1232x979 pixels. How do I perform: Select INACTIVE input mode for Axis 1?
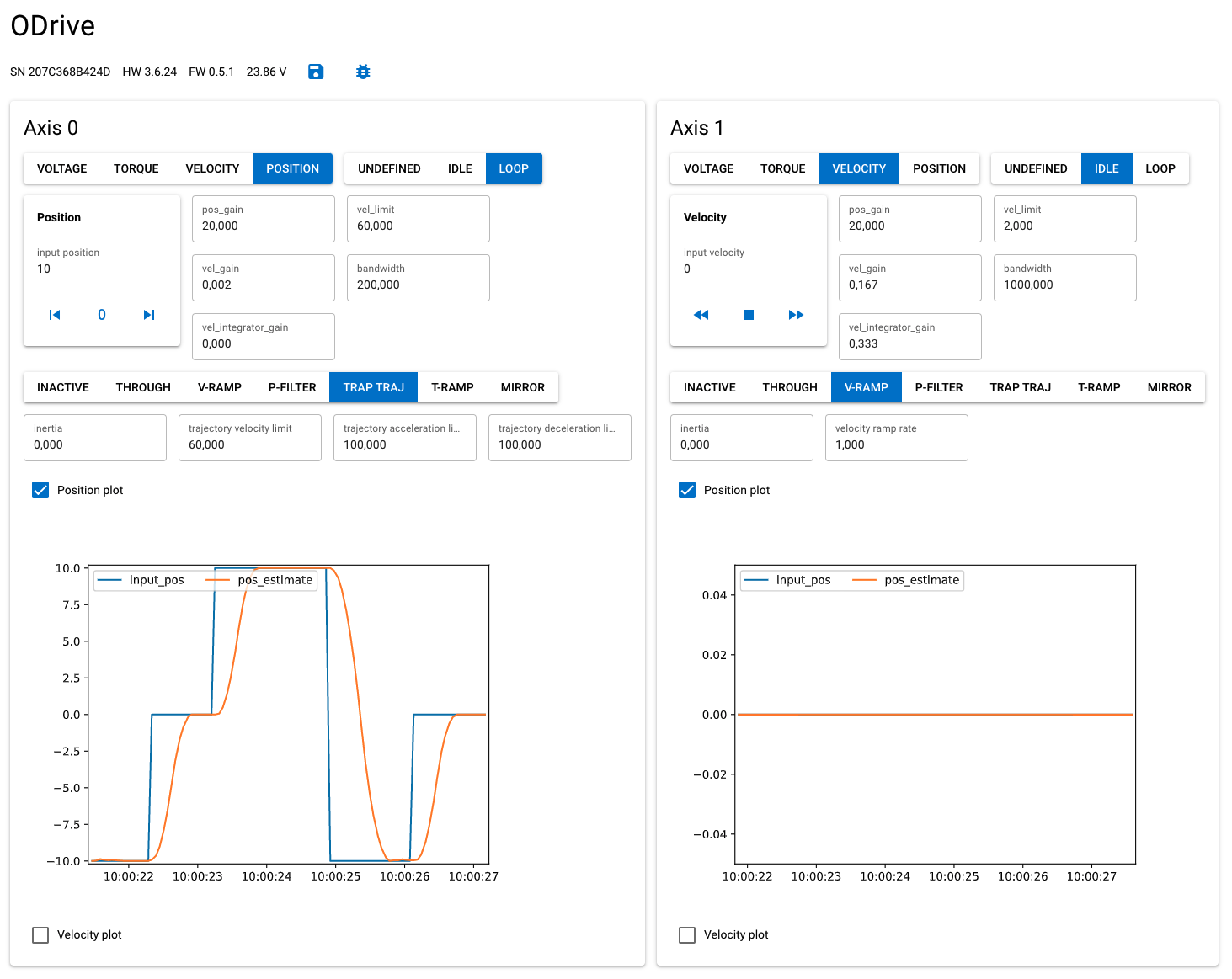(710, 387)
